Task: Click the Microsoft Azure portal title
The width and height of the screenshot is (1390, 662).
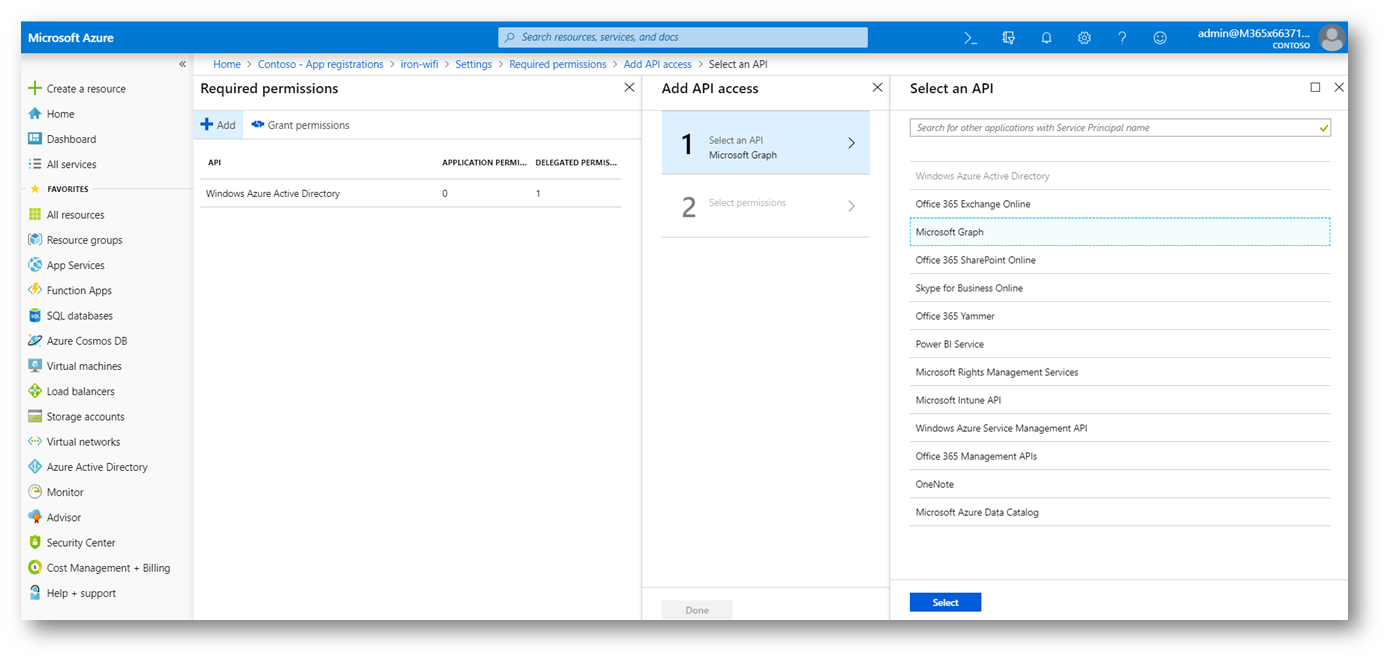Action: [x=71, y=38]
